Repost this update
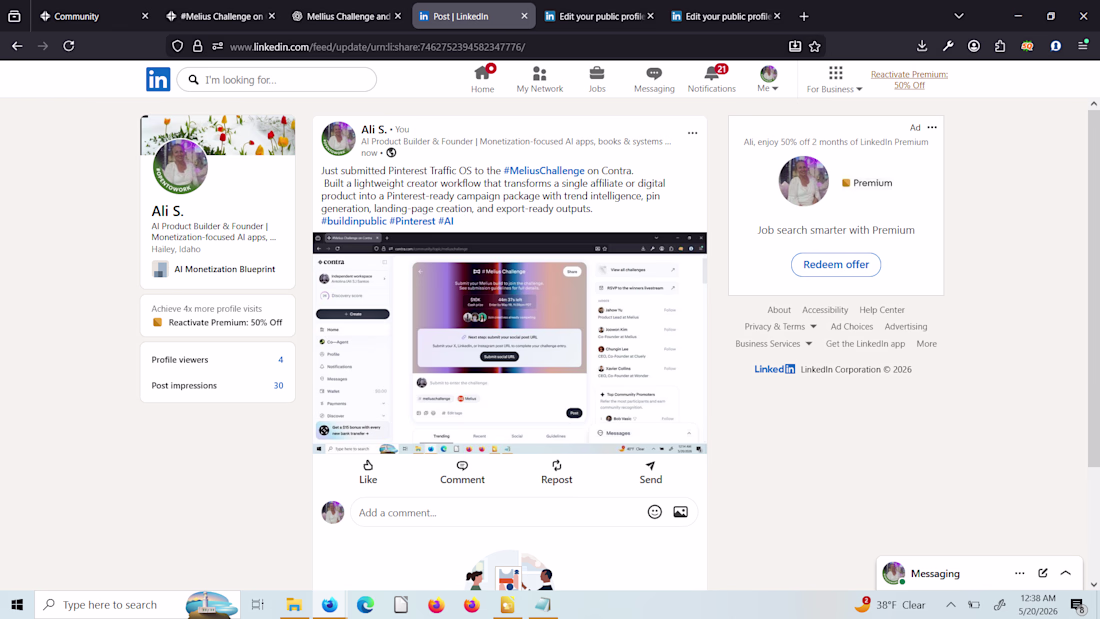The image size is (1100, 619). click(556, 472)
